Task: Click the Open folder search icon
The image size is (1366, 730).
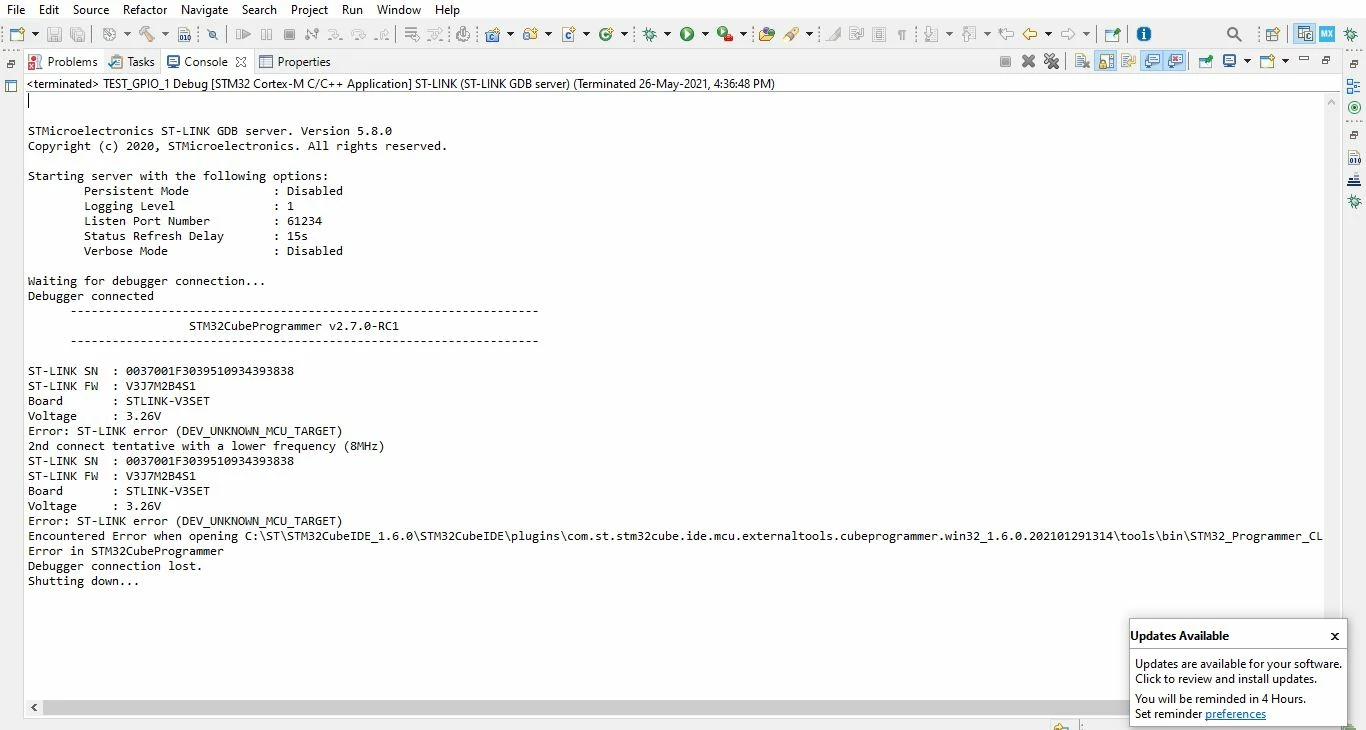Action: 767,34
